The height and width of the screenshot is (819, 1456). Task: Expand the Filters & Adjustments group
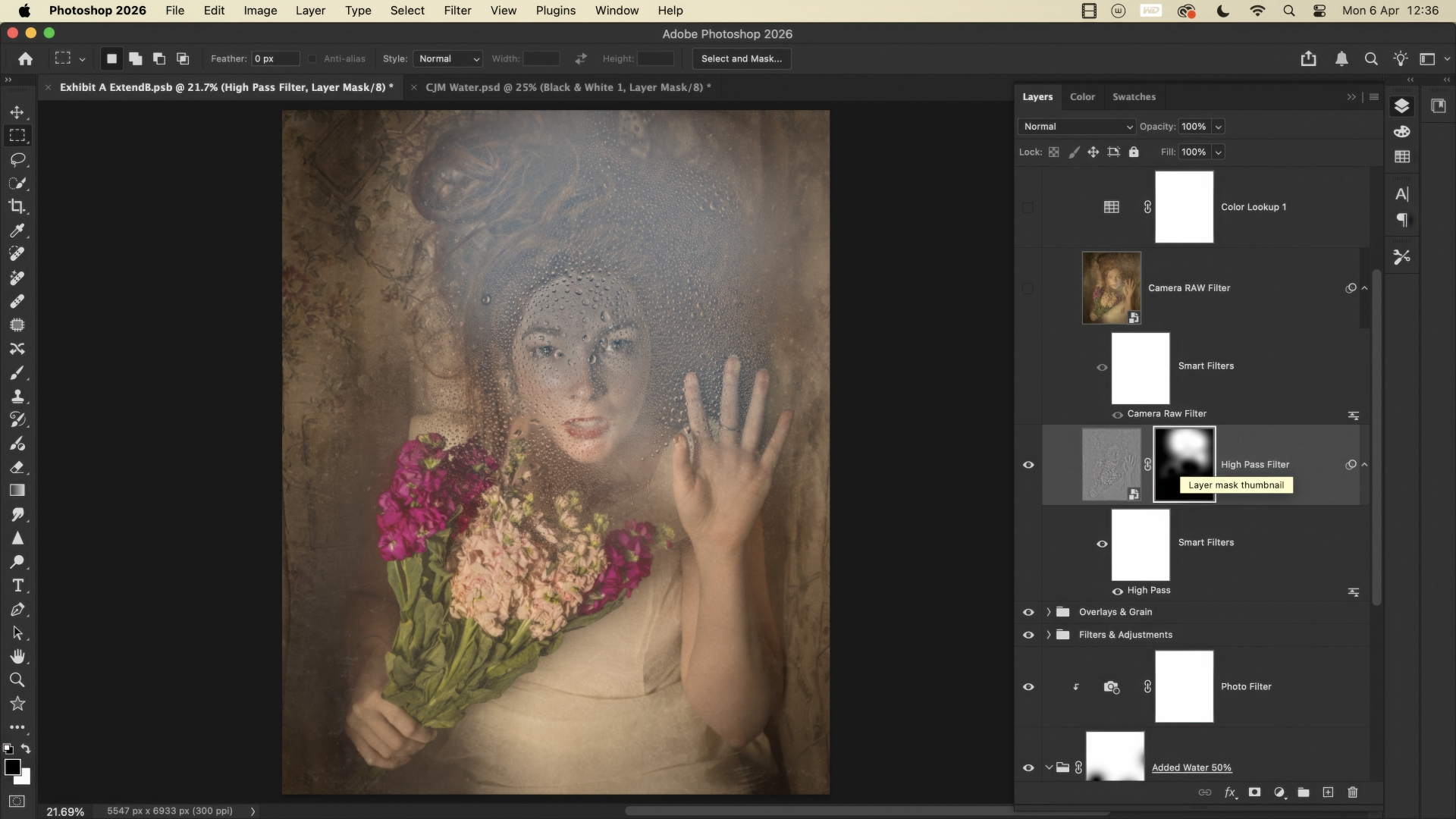[1049, 635]
